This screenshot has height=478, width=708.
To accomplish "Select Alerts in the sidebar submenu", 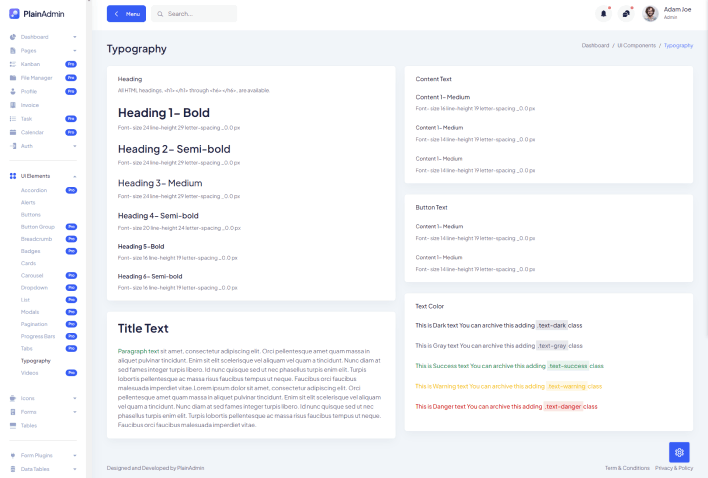I will pos(28,202).
